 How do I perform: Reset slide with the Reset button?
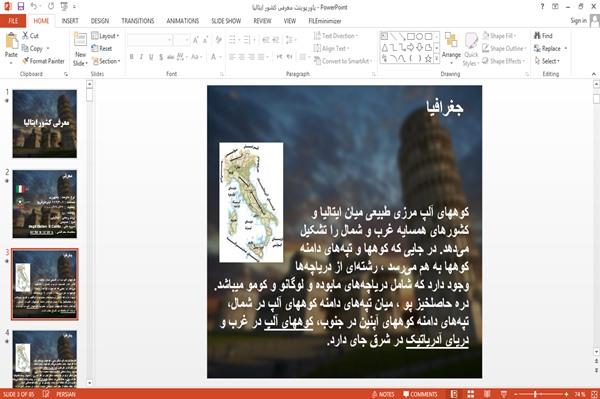click(x=102, y=48)
